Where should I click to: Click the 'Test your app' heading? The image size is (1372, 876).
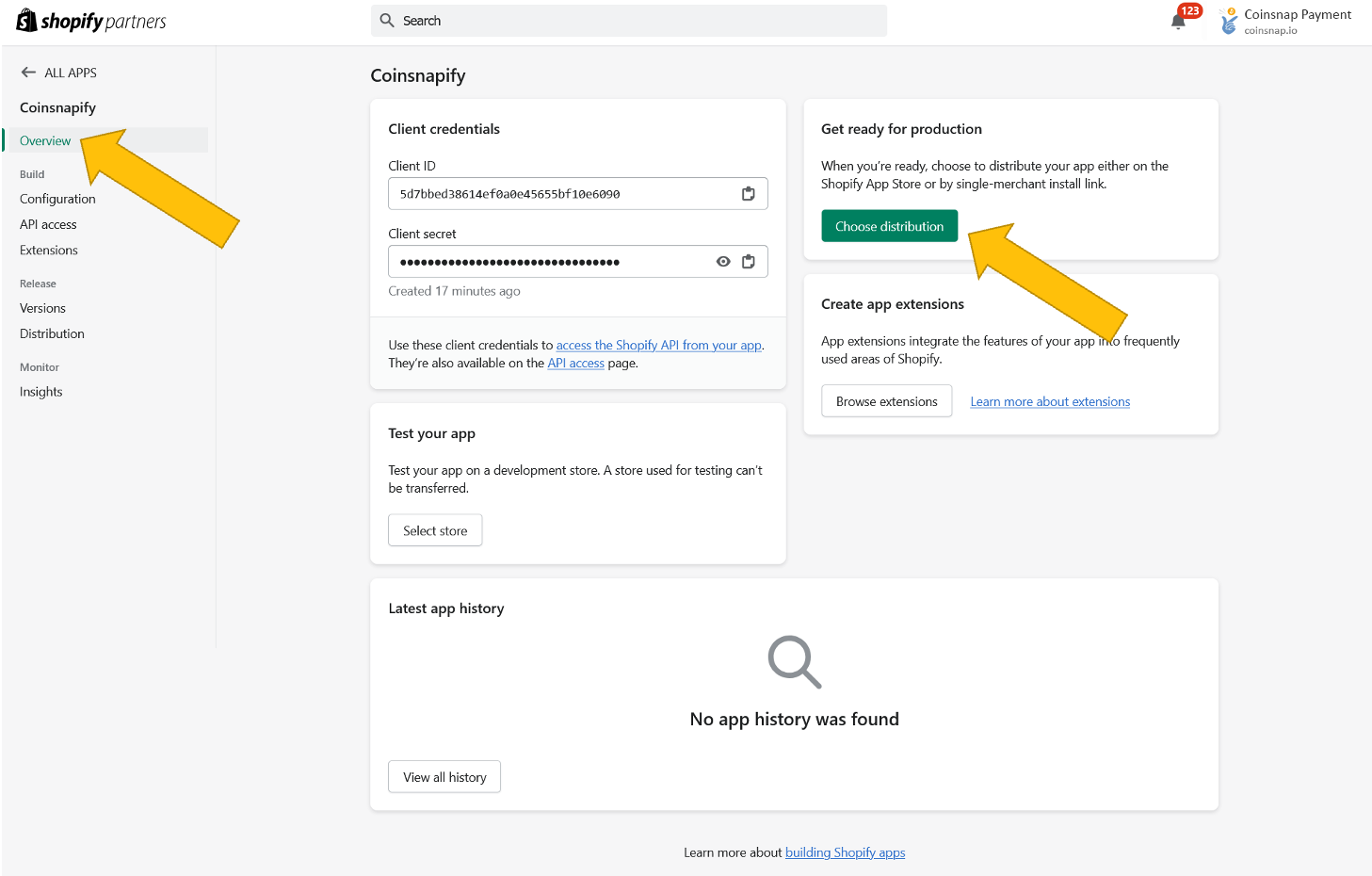pos(431,433)
